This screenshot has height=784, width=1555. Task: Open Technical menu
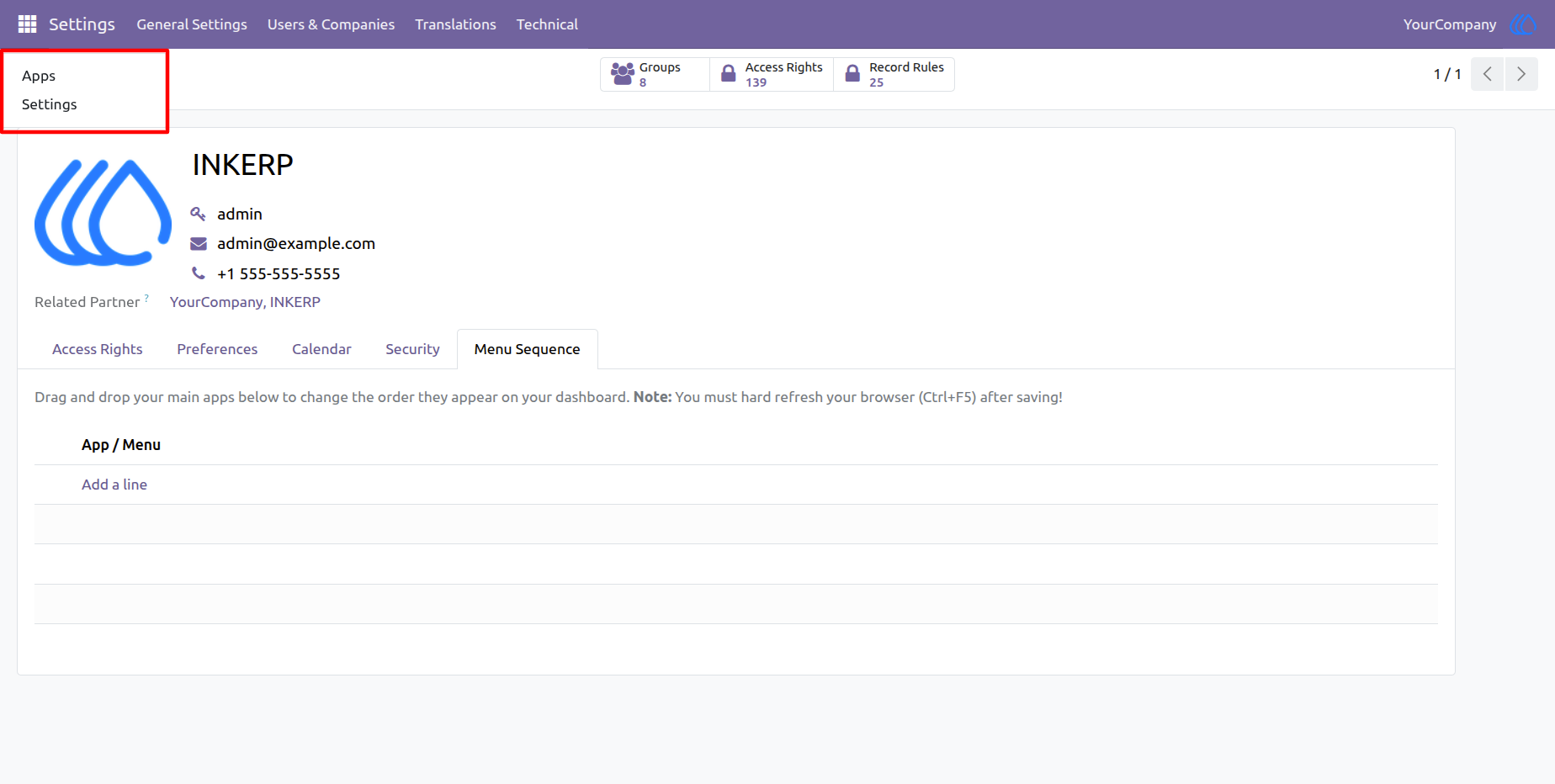point(547,24)
